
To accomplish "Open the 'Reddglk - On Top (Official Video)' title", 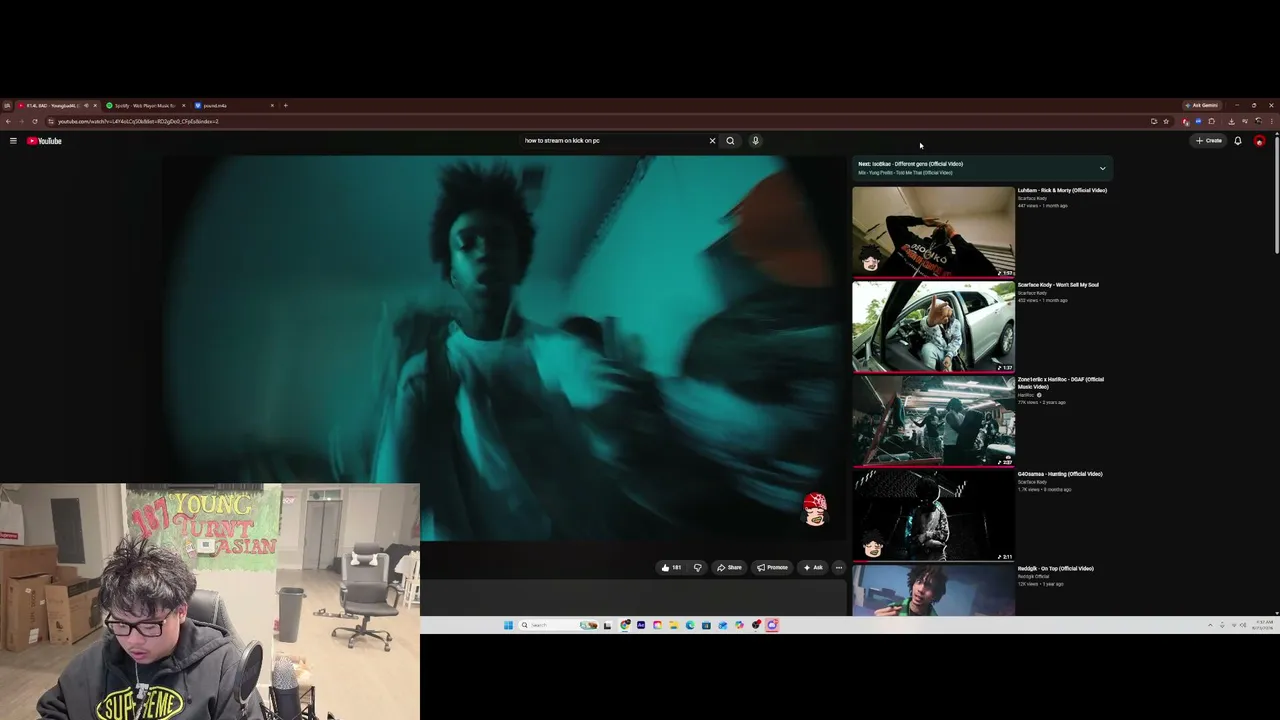I will point(1055,569).
